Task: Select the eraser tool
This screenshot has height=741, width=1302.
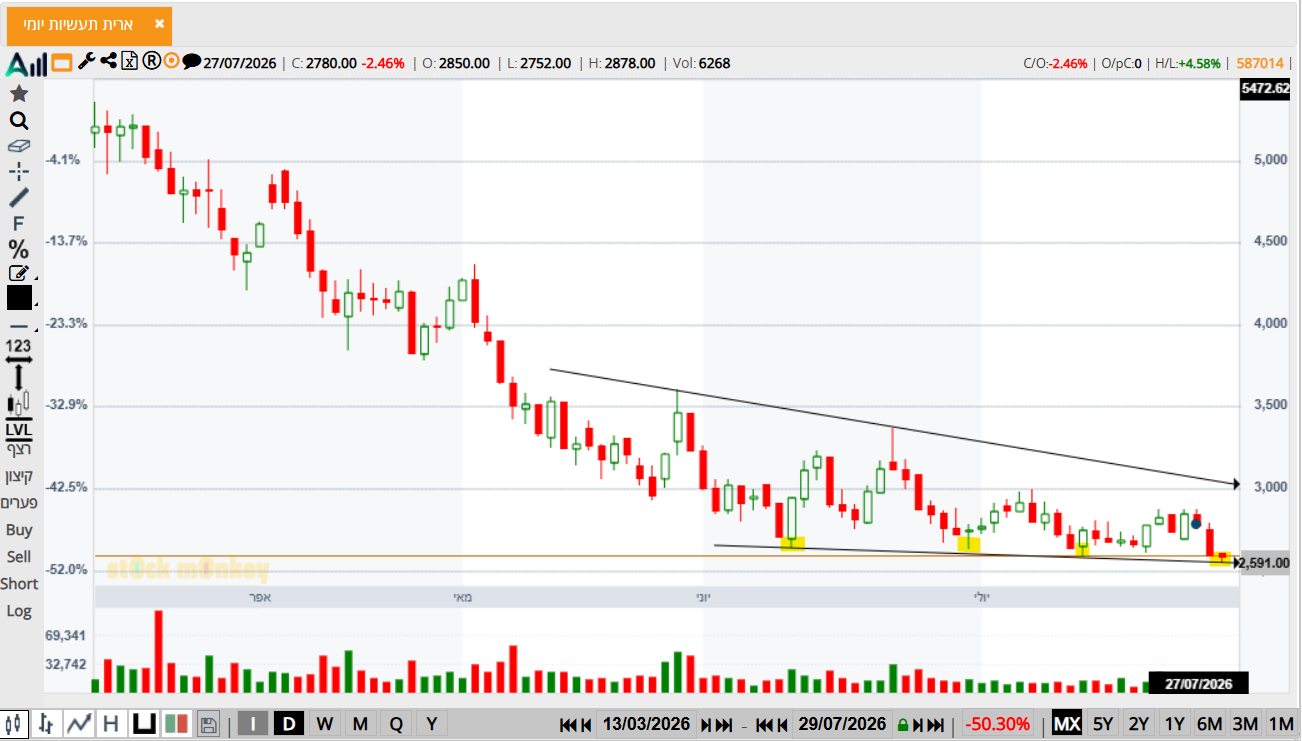Action: pos(19,146)
